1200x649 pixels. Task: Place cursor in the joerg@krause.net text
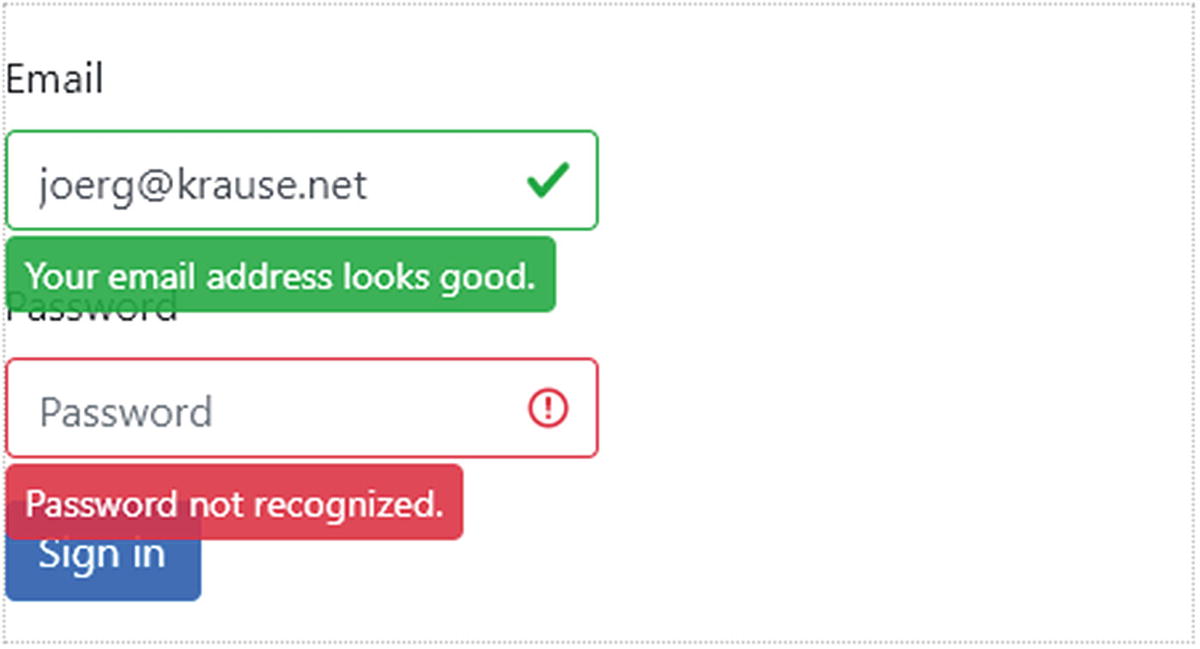point(203,185)
